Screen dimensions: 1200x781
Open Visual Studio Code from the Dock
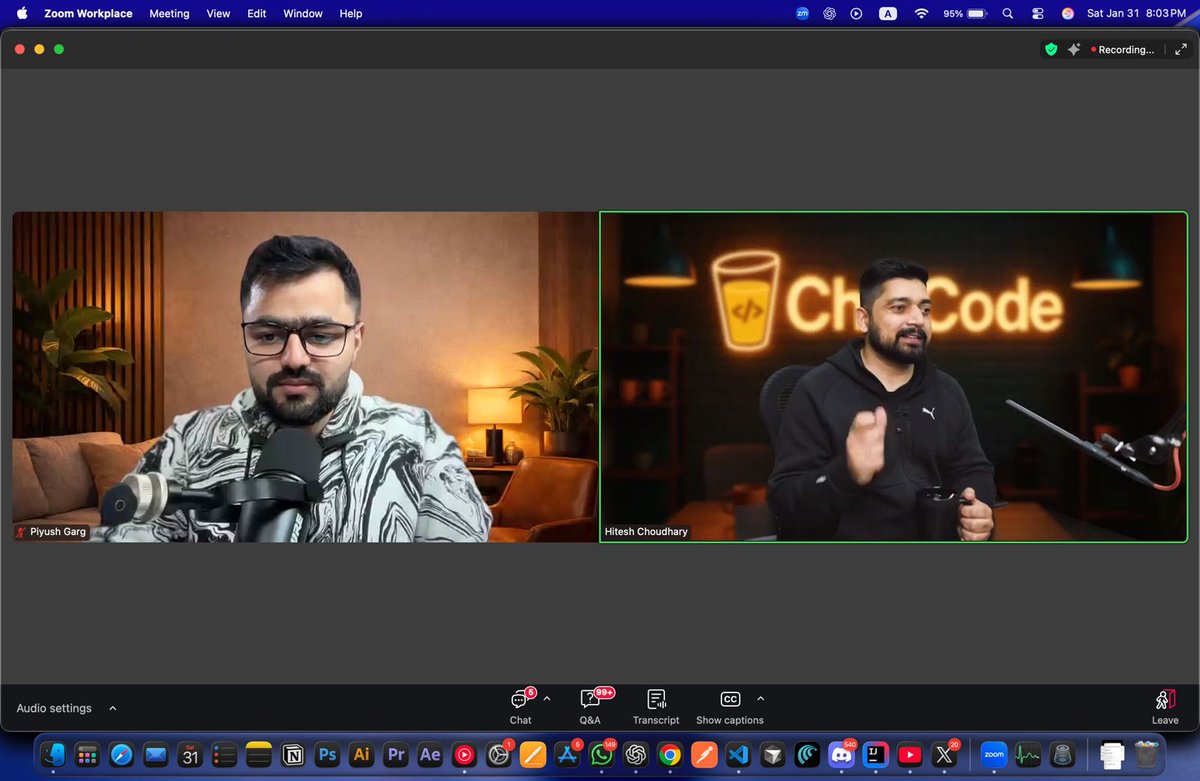pyautogui.click(x=738, y=754)
